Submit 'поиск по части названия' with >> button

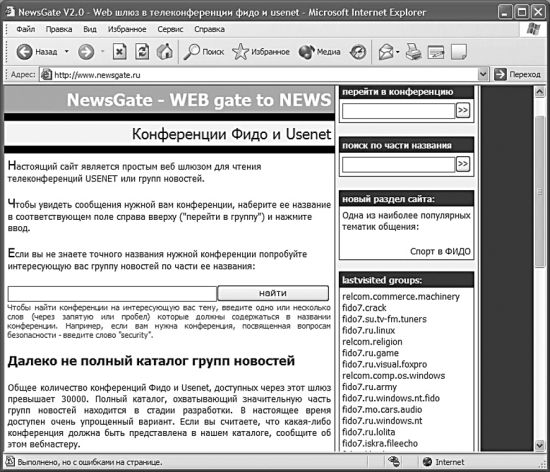pyautogui.click(x=463, y=164)
